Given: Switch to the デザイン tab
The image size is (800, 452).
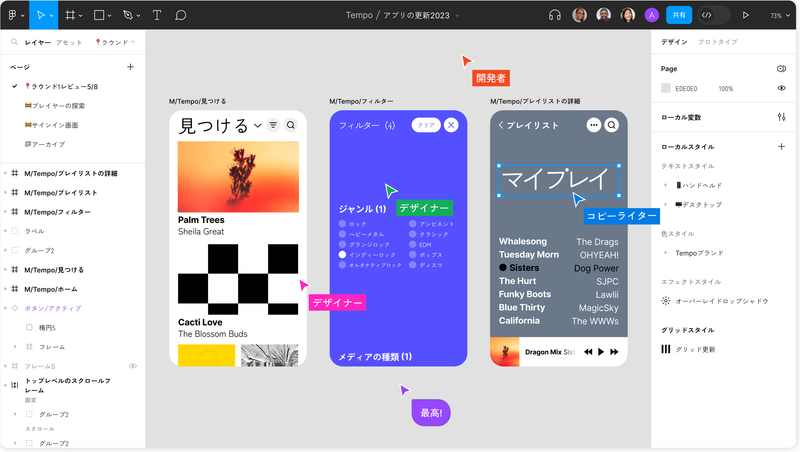Looking at the screenshot, I should coord(674,42).
